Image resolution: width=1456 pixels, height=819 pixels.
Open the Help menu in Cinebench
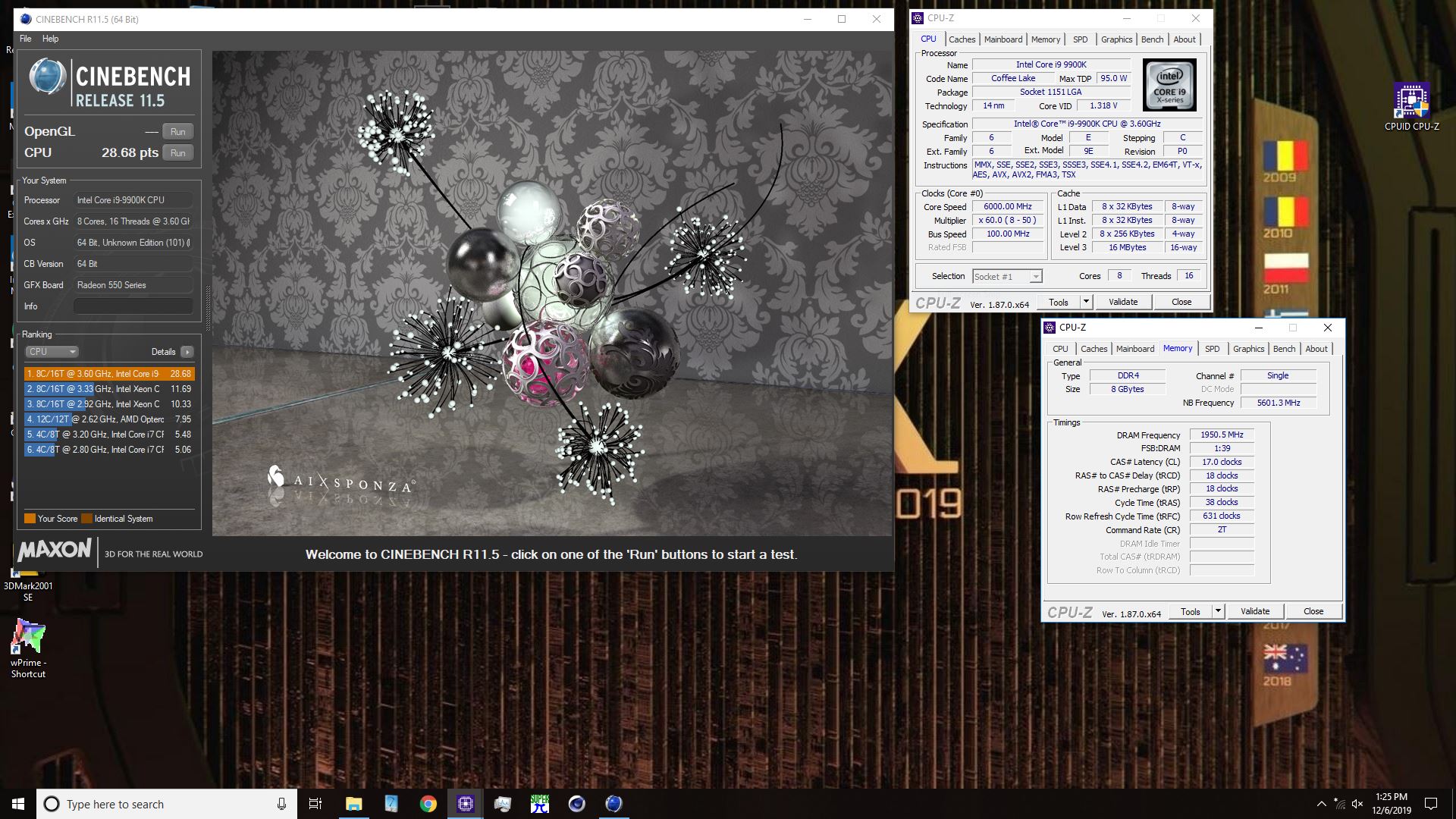50,39
